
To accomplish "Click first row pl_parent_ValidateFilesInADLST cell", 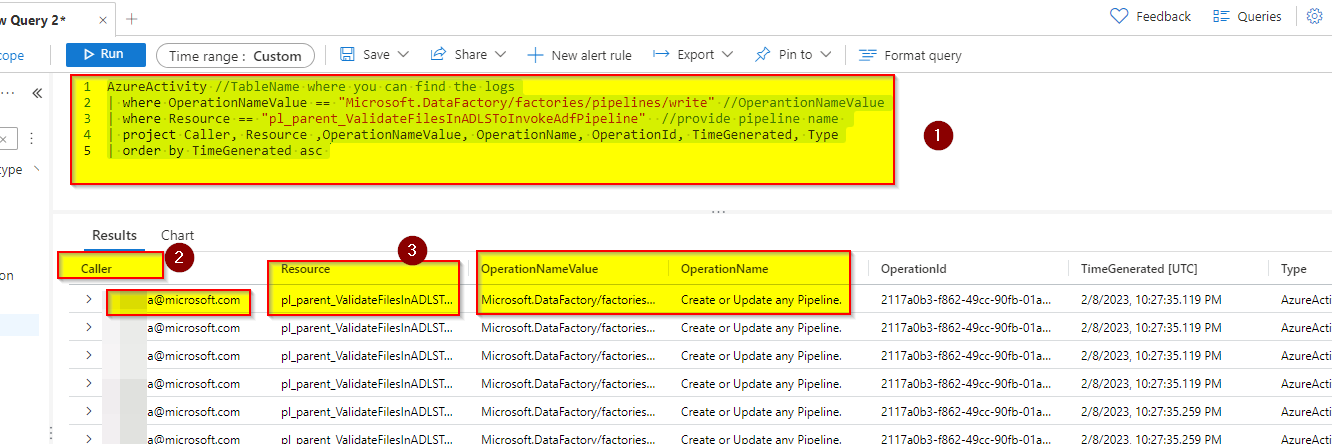I will pos(367,299).
